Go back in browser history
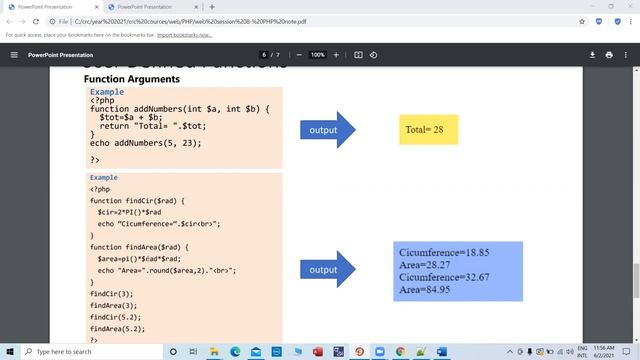 coord(9,22)
